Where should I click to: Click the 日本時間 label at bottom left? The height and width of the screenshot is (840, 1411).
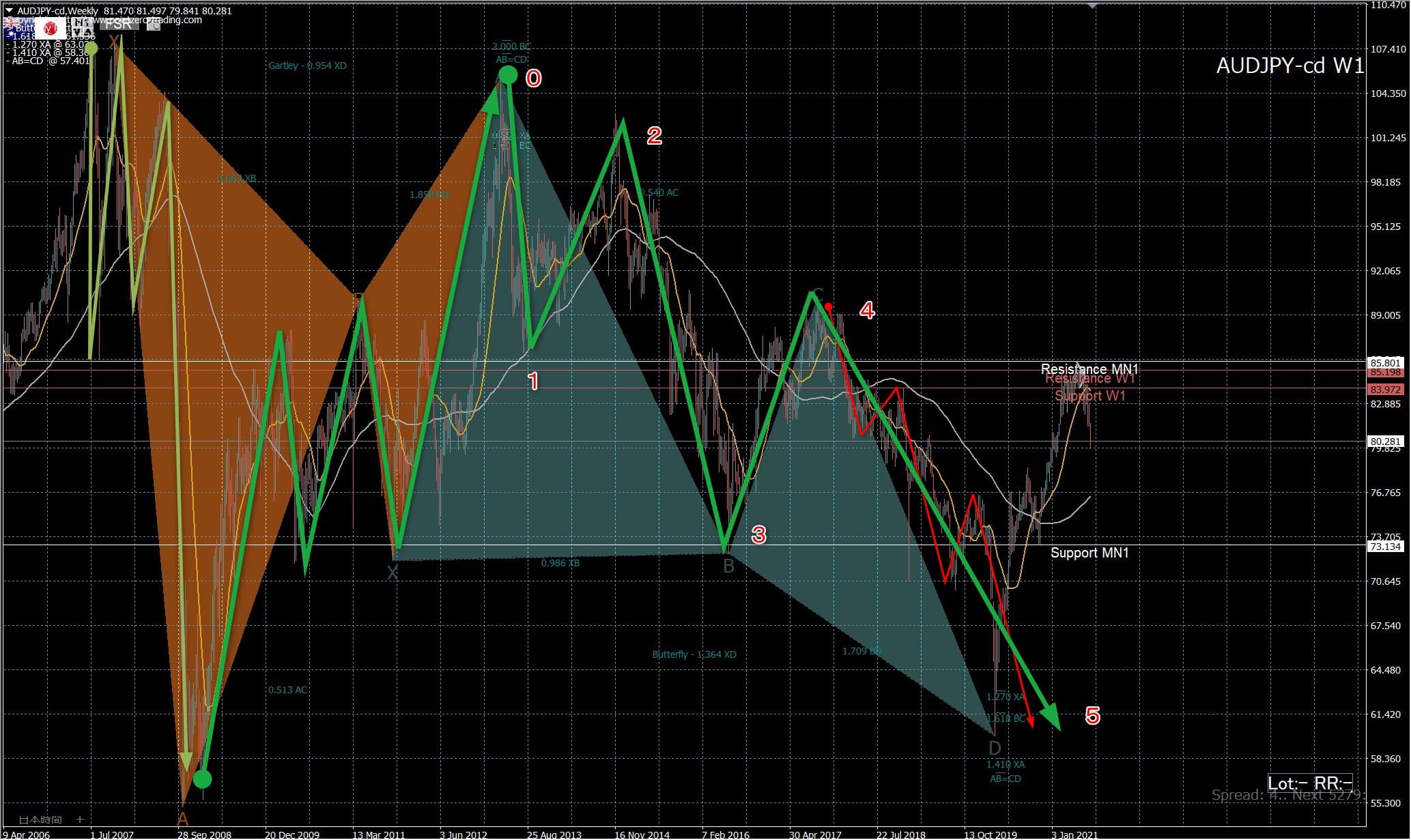click(41, 820)
